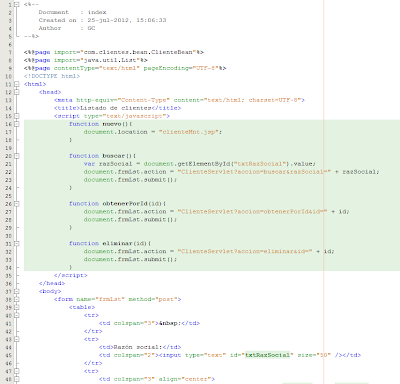
Task: Fold the eliminar function block
Action: click(x=17, y=243)
